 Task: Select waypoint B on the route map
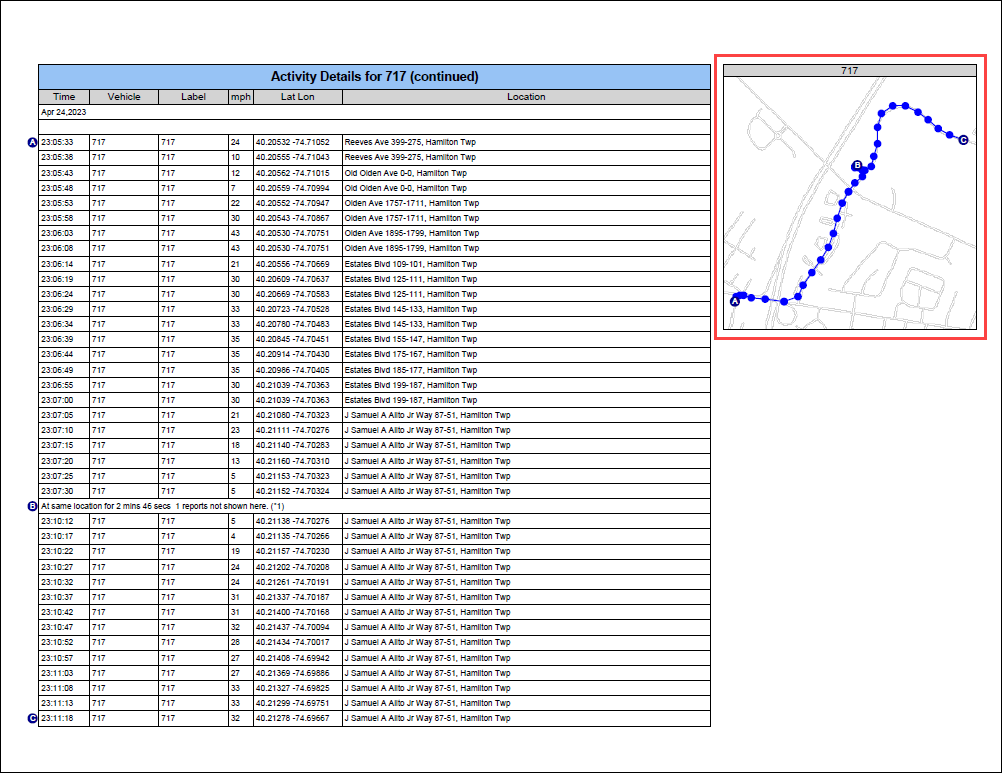(858, 165)
